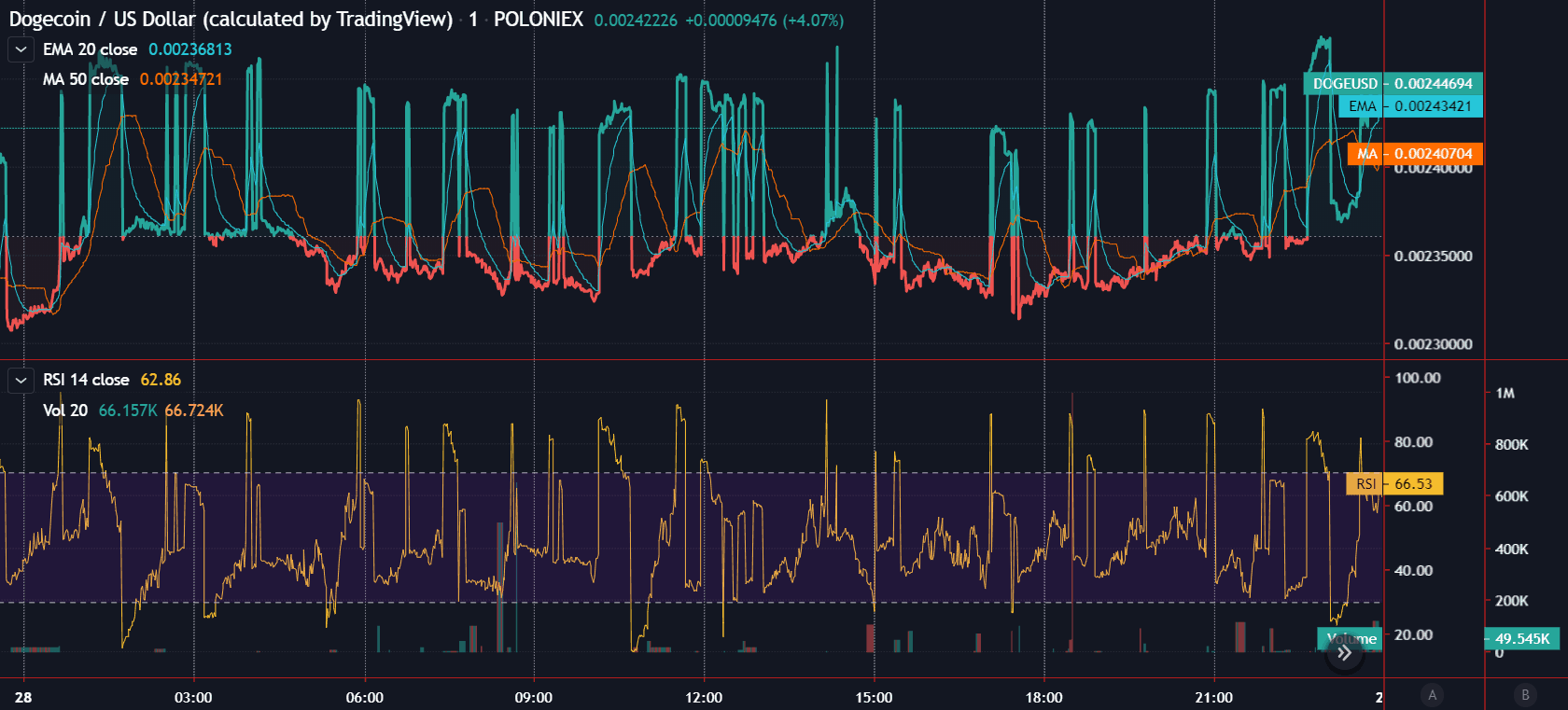Click the 200K volume axis tick
This screenshot has width=1568, height=710.
[x=1511, y=602]
